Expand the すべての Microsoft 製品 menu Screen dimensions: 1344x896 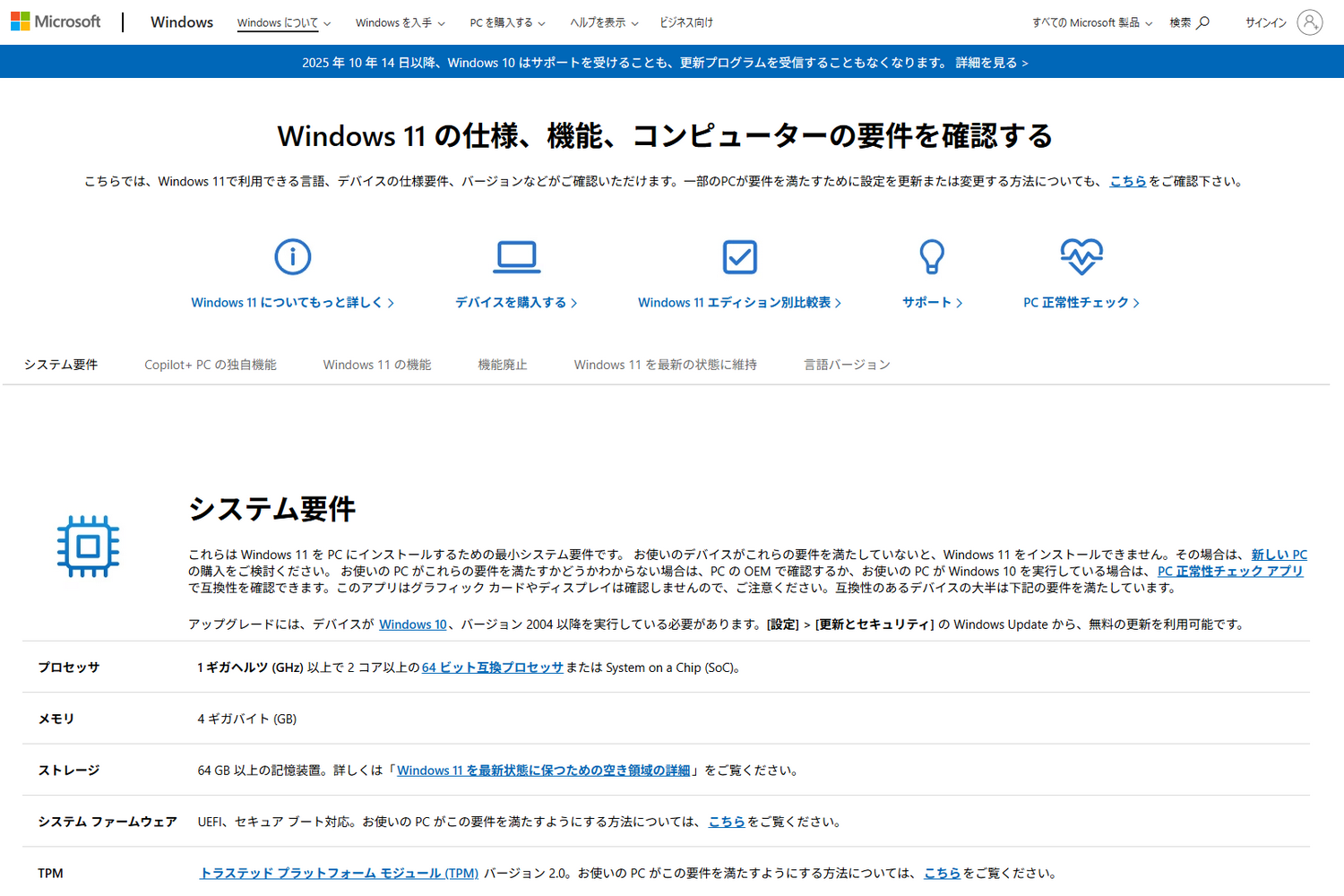[x=1092, y=22]
